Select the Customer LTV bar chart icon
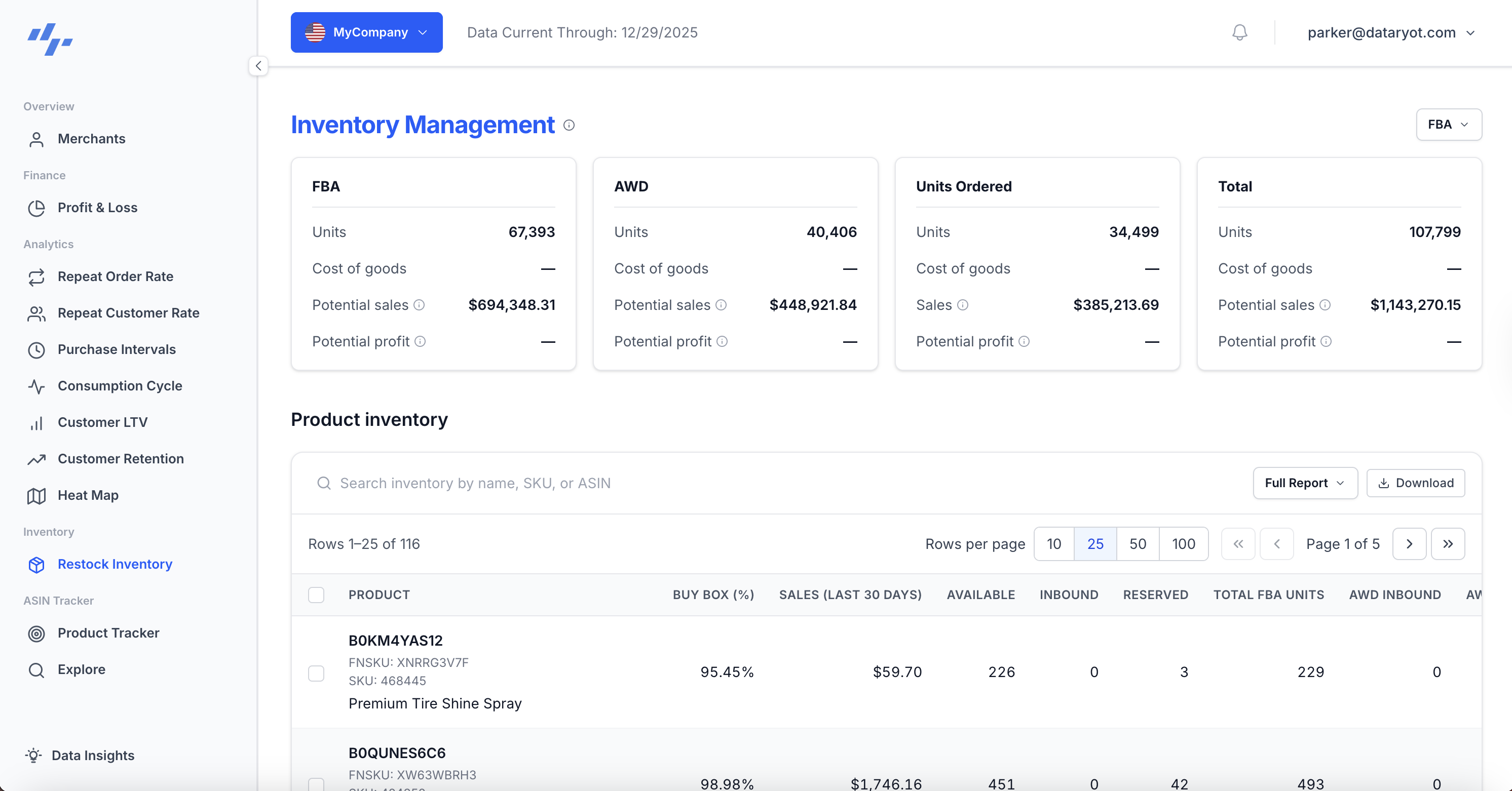Screen dimensions: 1512x791 (36, 422)
